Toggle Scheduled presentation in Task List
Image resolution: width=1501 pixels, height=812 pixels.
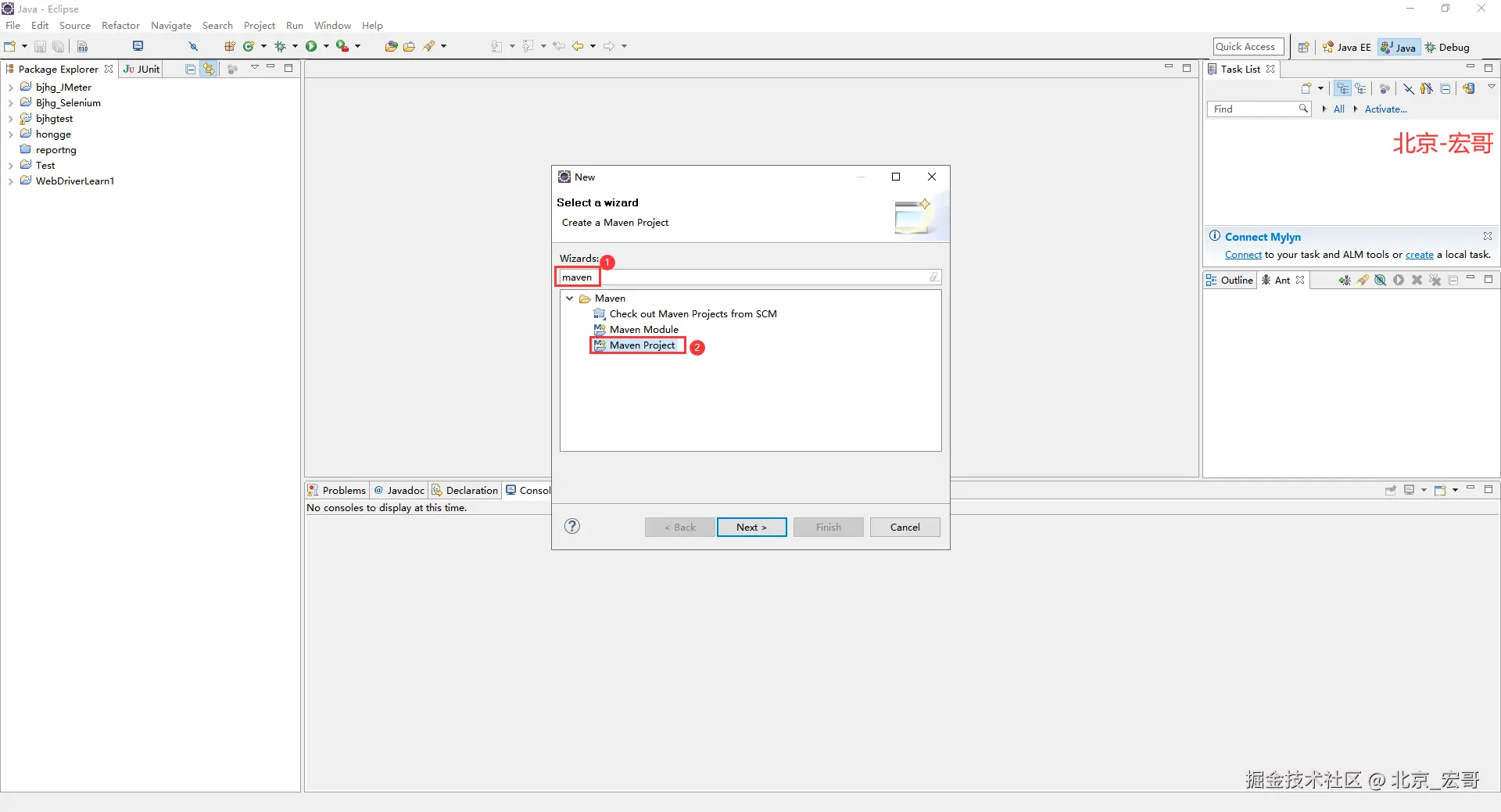tap(1361, 88)
